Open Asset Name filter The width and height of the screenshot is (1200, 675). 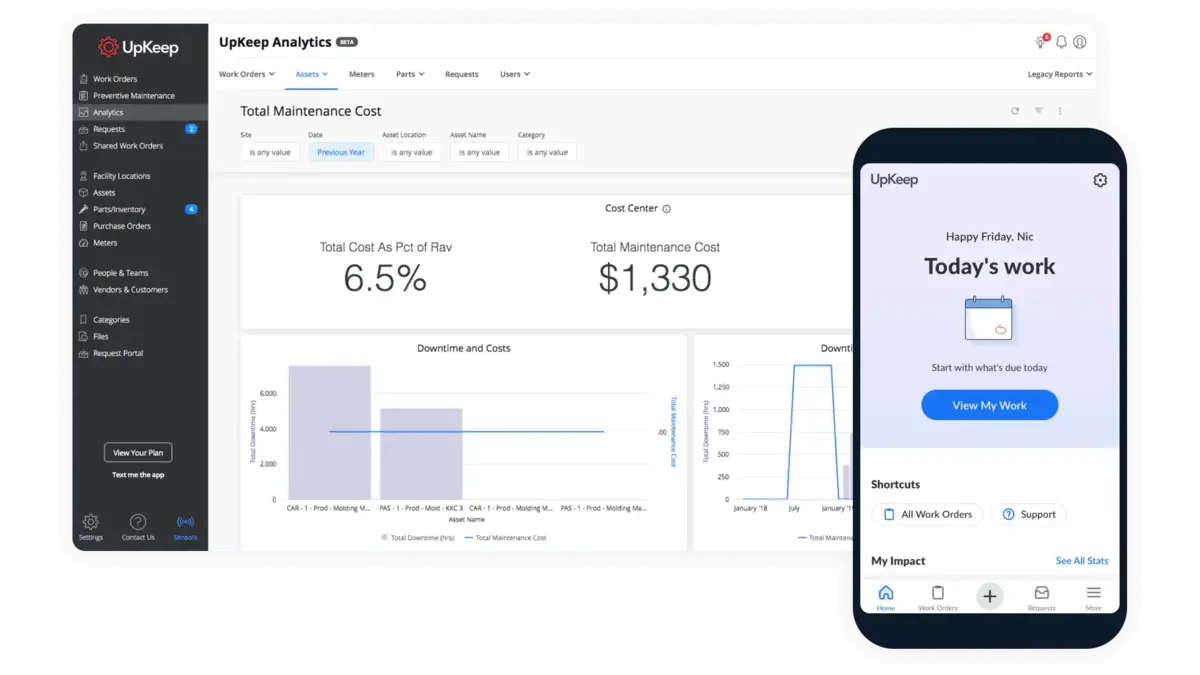point(479,152)
